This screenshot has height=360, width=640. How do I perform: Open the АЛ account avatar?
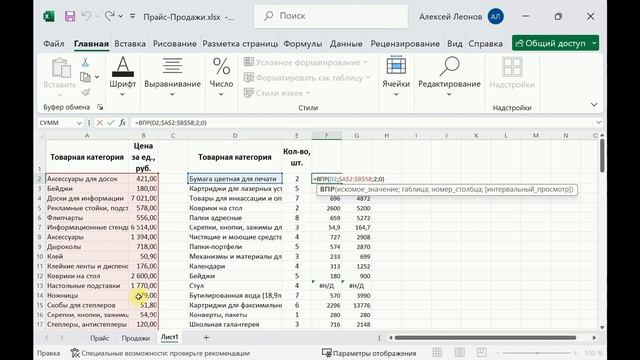(x=496, y=16)
